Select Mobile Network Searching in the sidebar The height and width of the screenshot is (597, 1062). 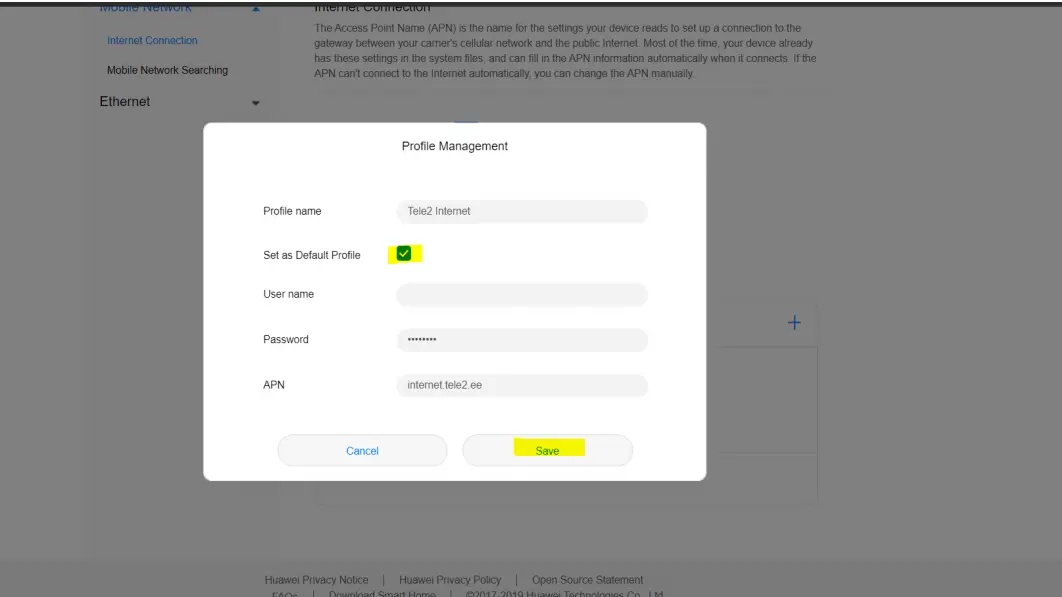[167, 70]
